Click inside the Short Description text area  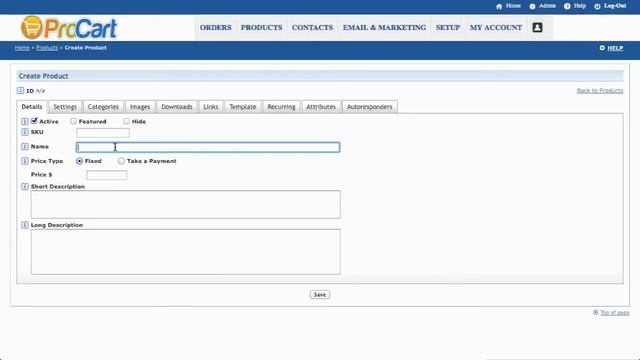tap(185, 204)
